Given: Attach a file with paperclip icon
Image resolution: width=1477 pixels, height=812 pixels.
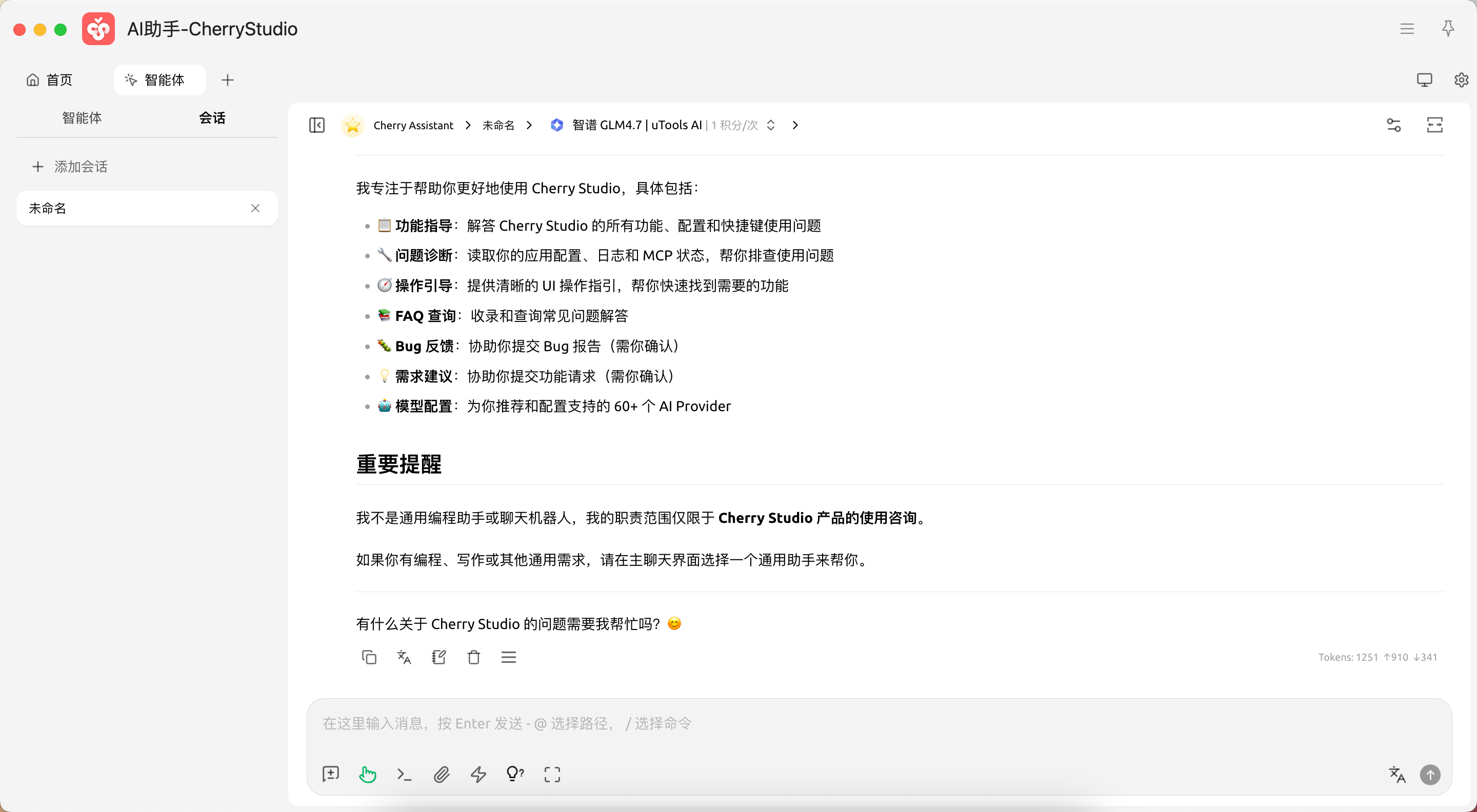Looking at the screenshot, I should point(442,775).
